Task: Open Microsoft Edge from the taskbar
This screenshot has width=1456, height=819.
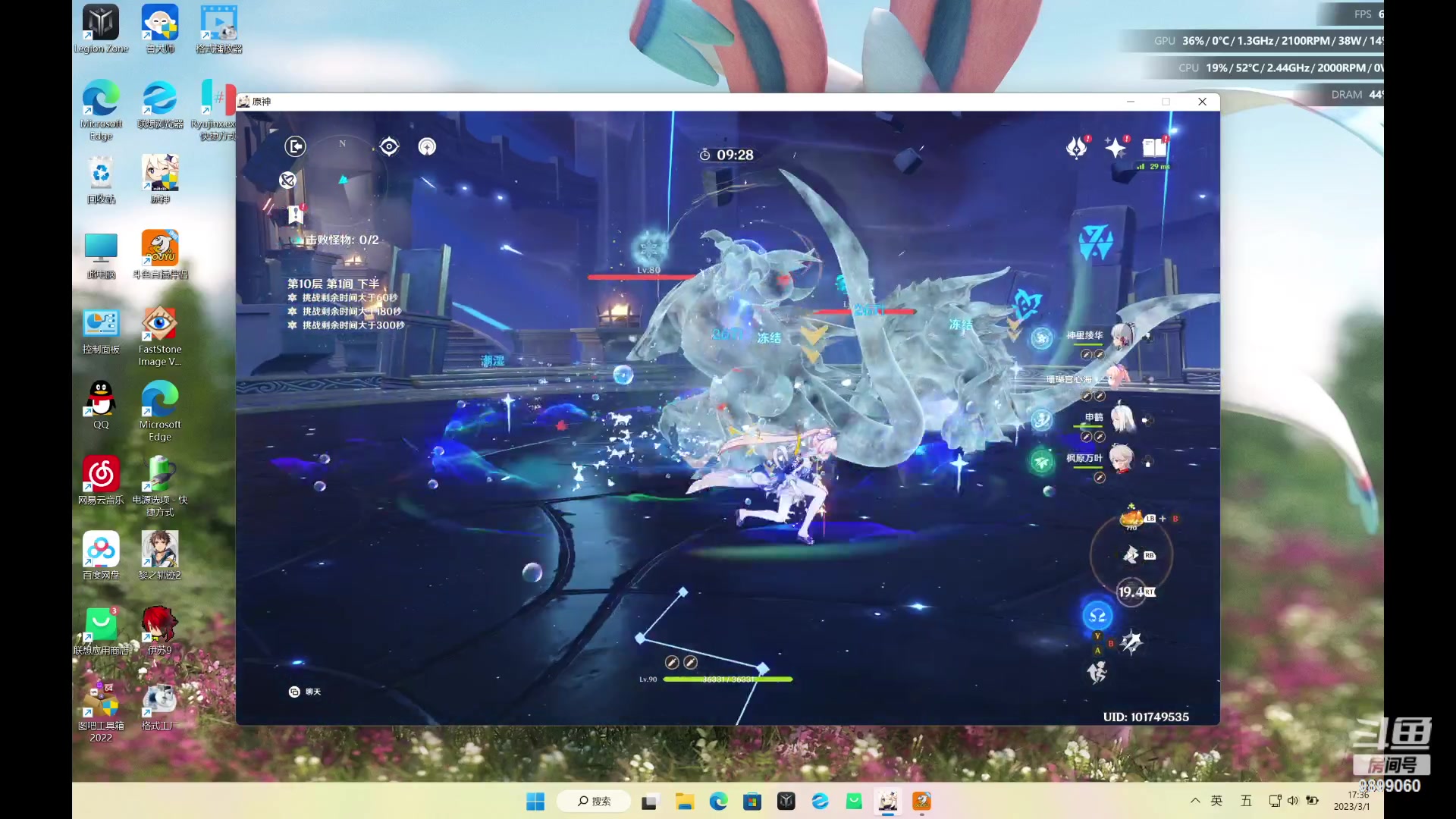Action: coord(718,802)
